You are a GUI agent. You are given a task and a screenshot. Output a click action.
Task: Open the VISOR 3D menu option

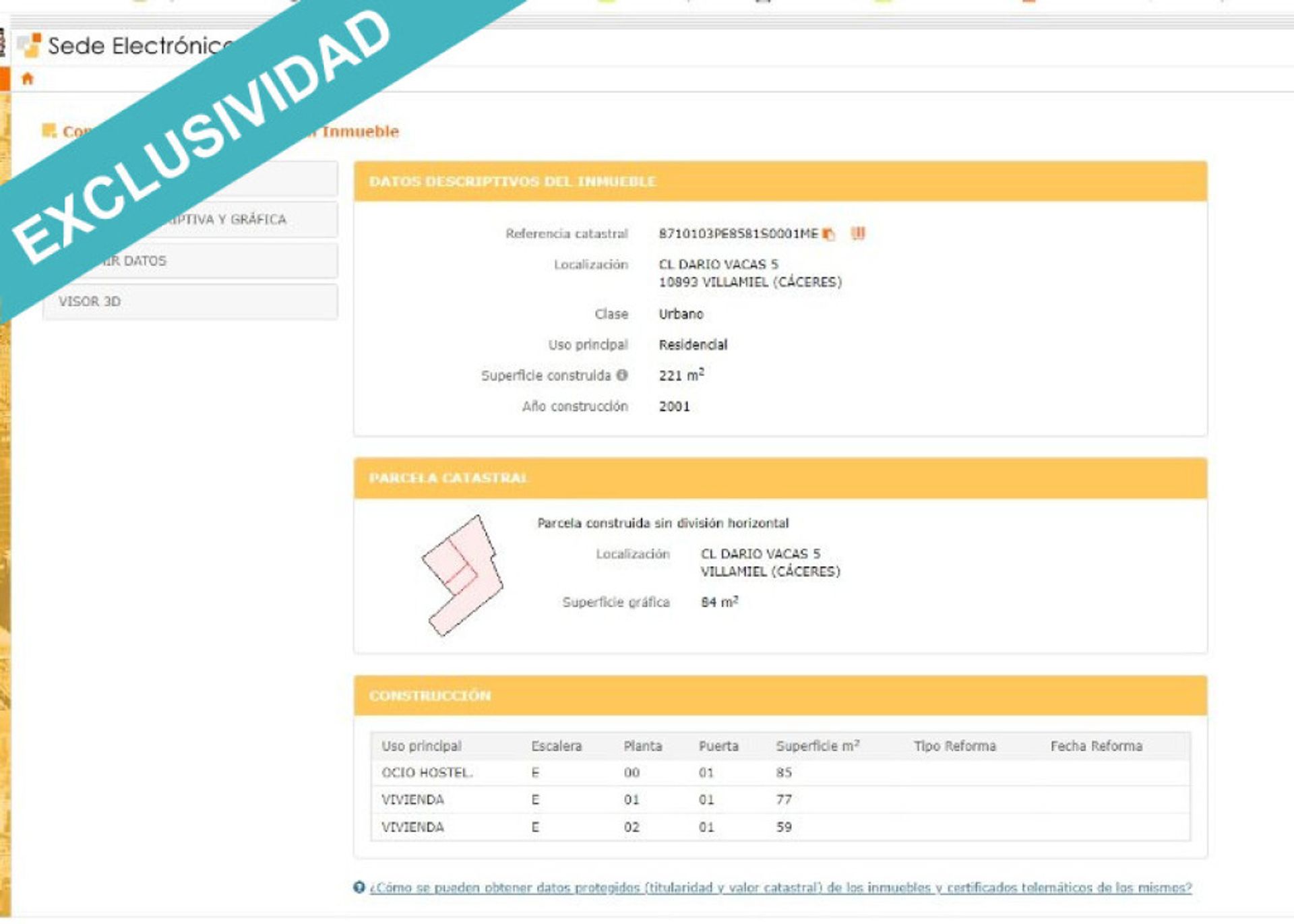[x=190, y=301]
